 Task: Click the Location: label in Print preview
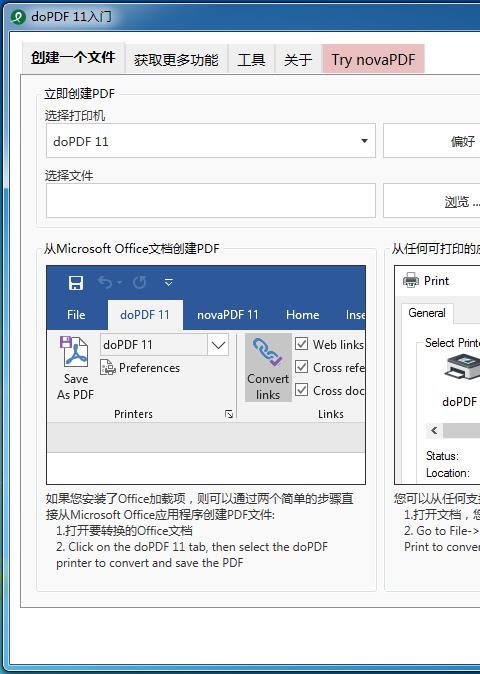(x=448, y=473)
